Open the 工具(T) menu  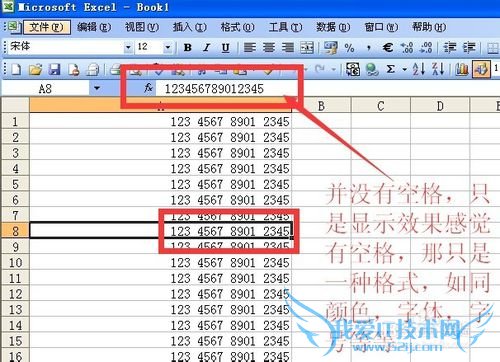tap(285, 27)
